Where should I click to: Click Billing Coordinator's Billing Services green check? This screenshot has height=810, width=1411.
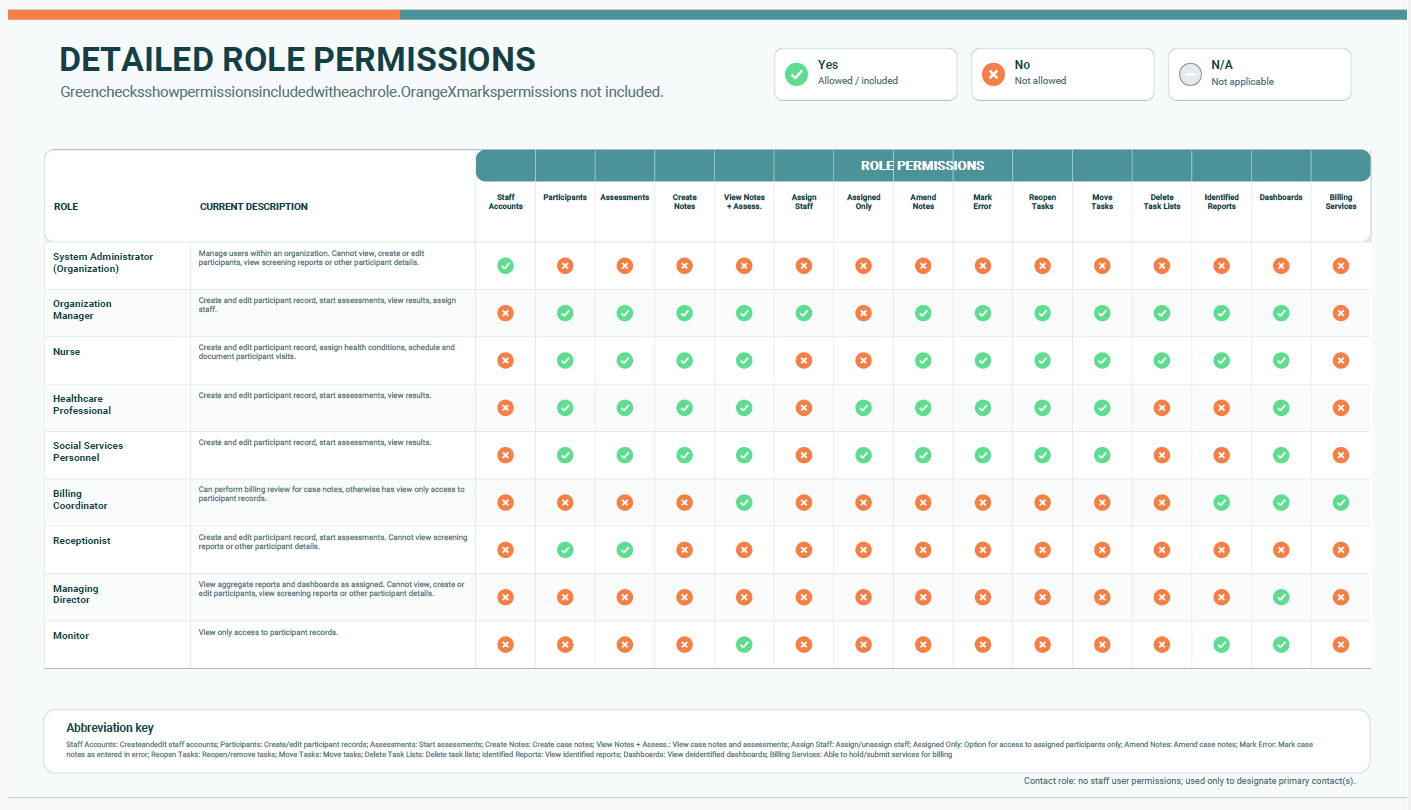point(1341,502)
